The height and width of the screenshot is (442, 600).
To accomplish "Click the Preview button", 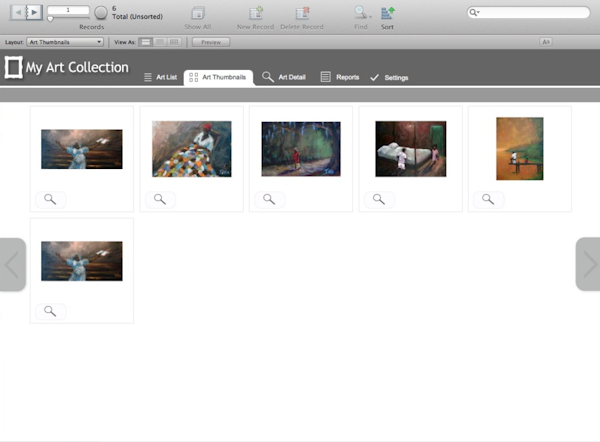I will tap(211, 42).
